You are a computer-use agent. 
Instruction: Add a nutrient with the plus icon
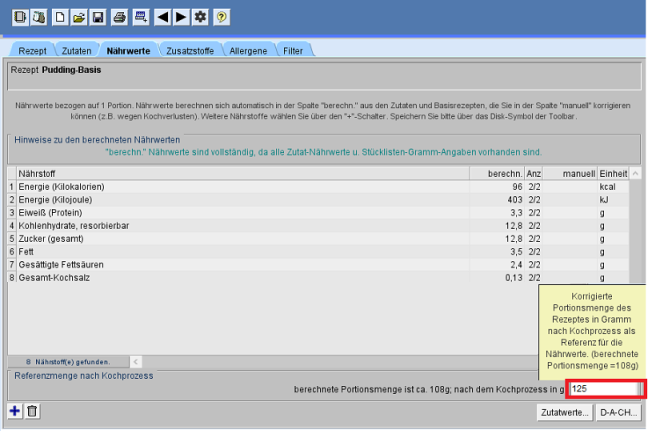click(14, 411)
